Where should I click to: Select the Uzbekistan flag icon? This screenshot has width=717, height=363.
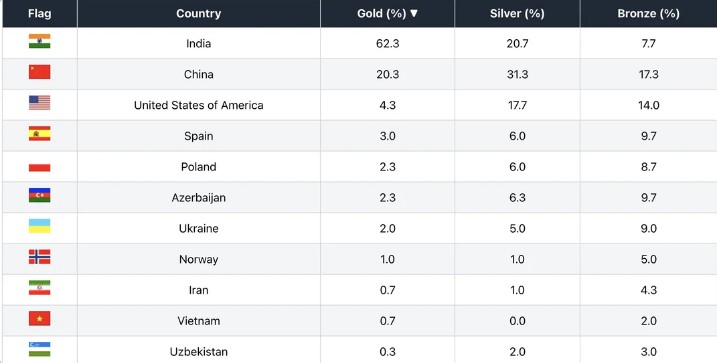point(40,349)
